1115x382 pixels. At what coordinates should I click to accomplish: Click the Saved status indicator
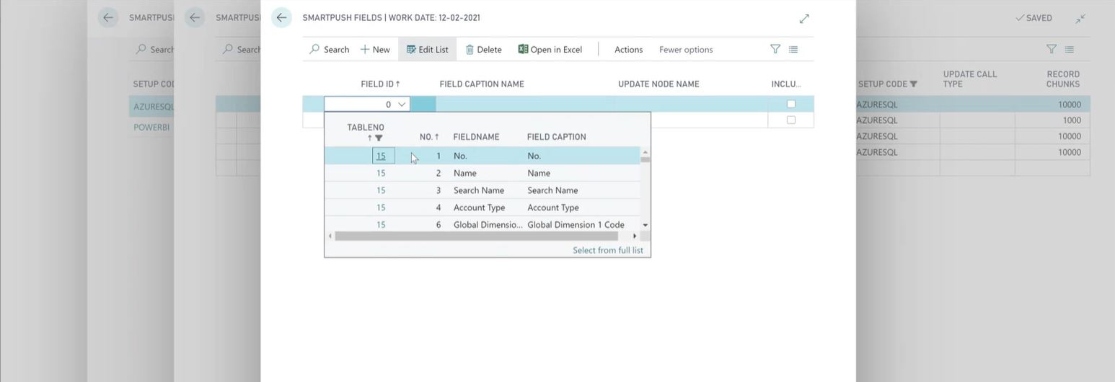1033,18
